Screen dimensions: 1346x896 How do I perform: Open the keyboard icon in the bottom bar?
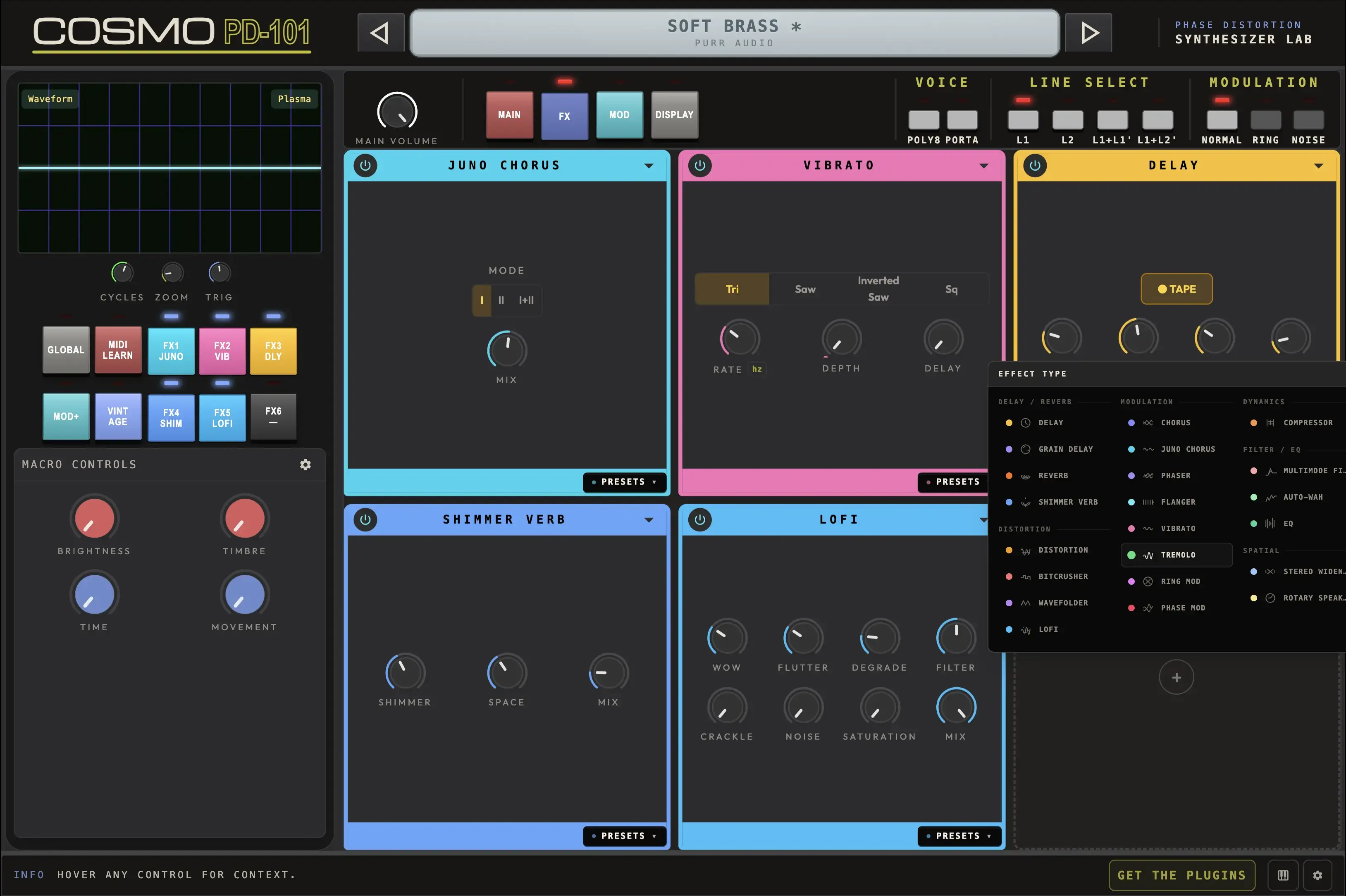click(x=1283, y=875)
